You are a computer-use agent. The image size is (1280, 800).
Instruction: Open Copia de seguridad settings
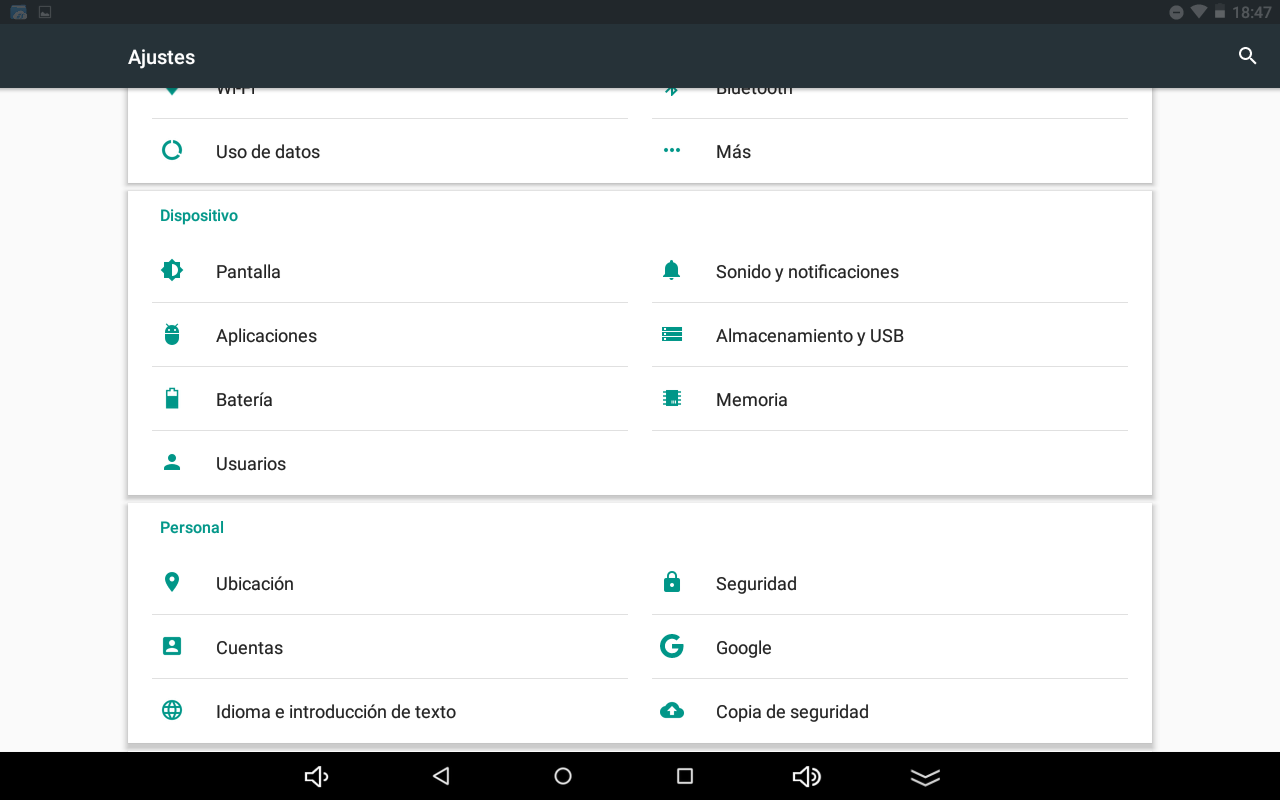[x=890, y=711]
